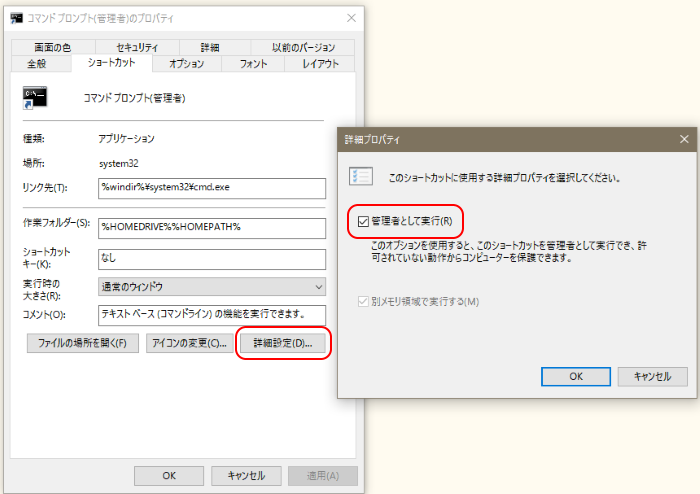Toggle the 管理者として実行(R) checkbox
700x494 pixels.
pyautogui.click(x=363, y=221)
